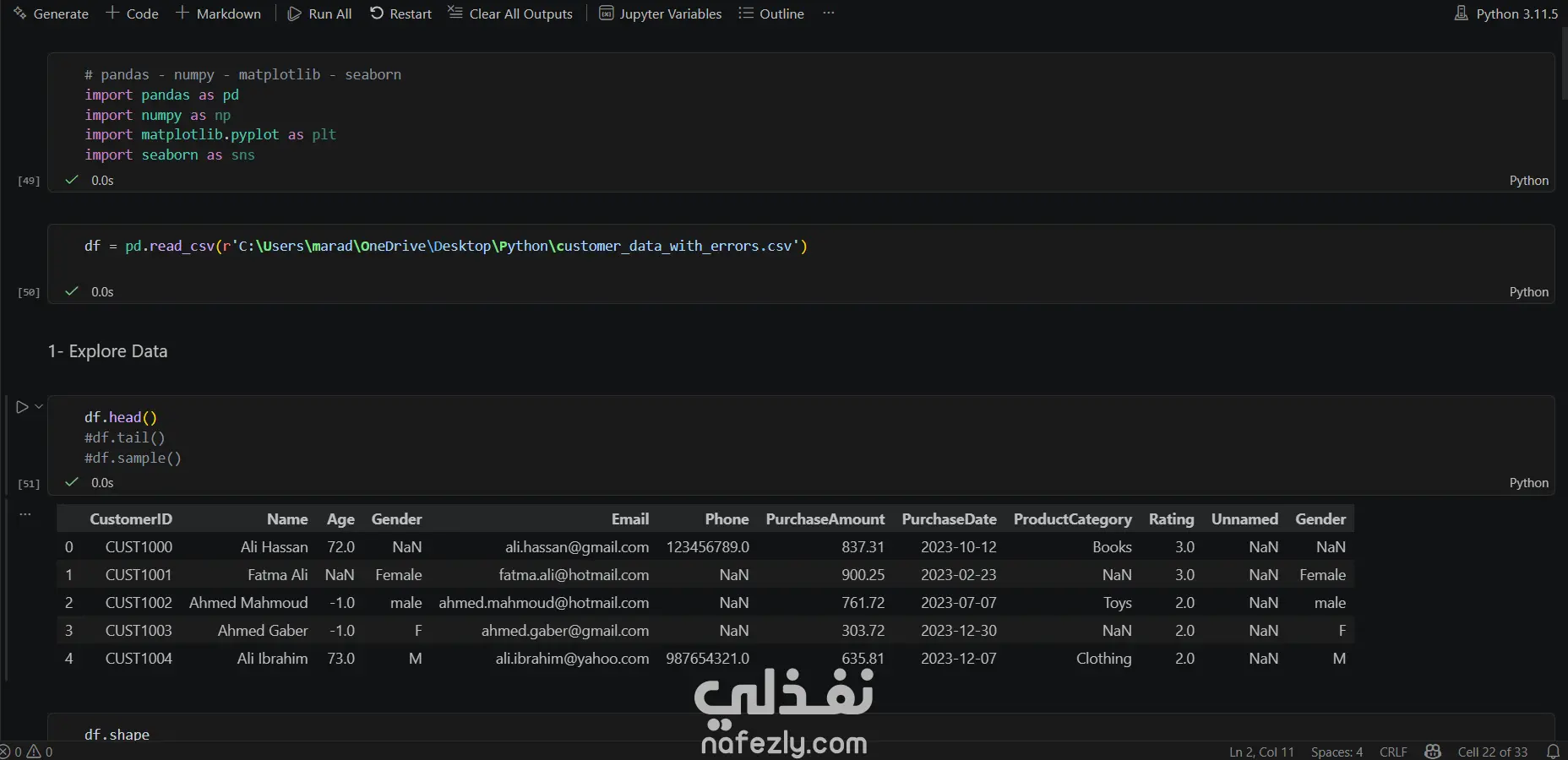Select the fatma.ali@hotmail.com cell
The height and width of the screenshot is (760, 1568).
574,575
